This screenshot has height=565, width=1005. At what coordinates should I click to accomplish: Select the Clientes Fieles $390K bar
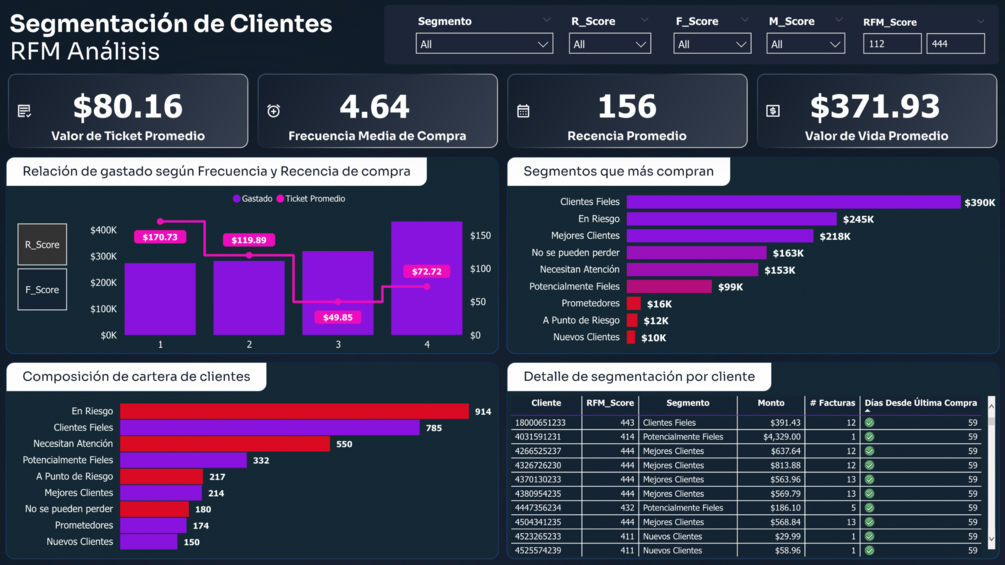click(x=793, y=202)
